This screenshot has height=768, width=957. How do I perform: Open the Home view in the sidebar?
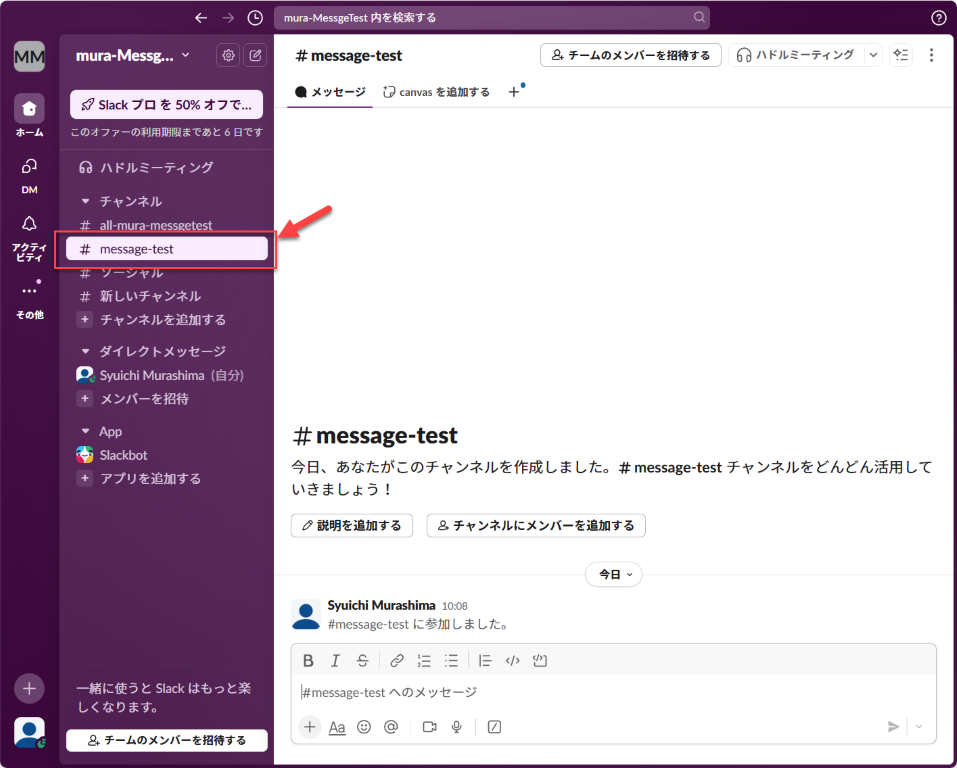click(29, 116)
